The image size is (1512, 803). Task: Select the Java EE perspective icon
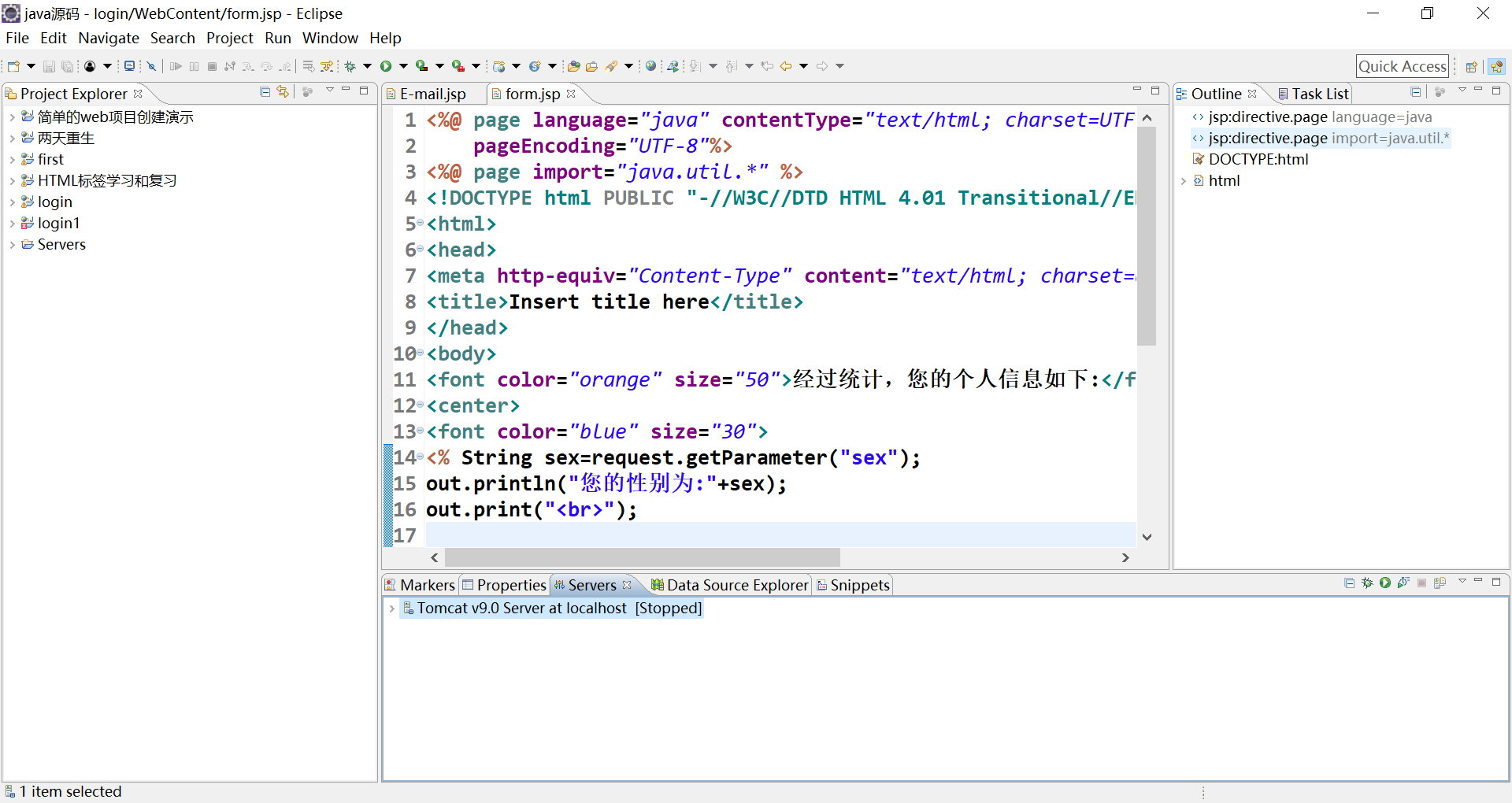1497,67
